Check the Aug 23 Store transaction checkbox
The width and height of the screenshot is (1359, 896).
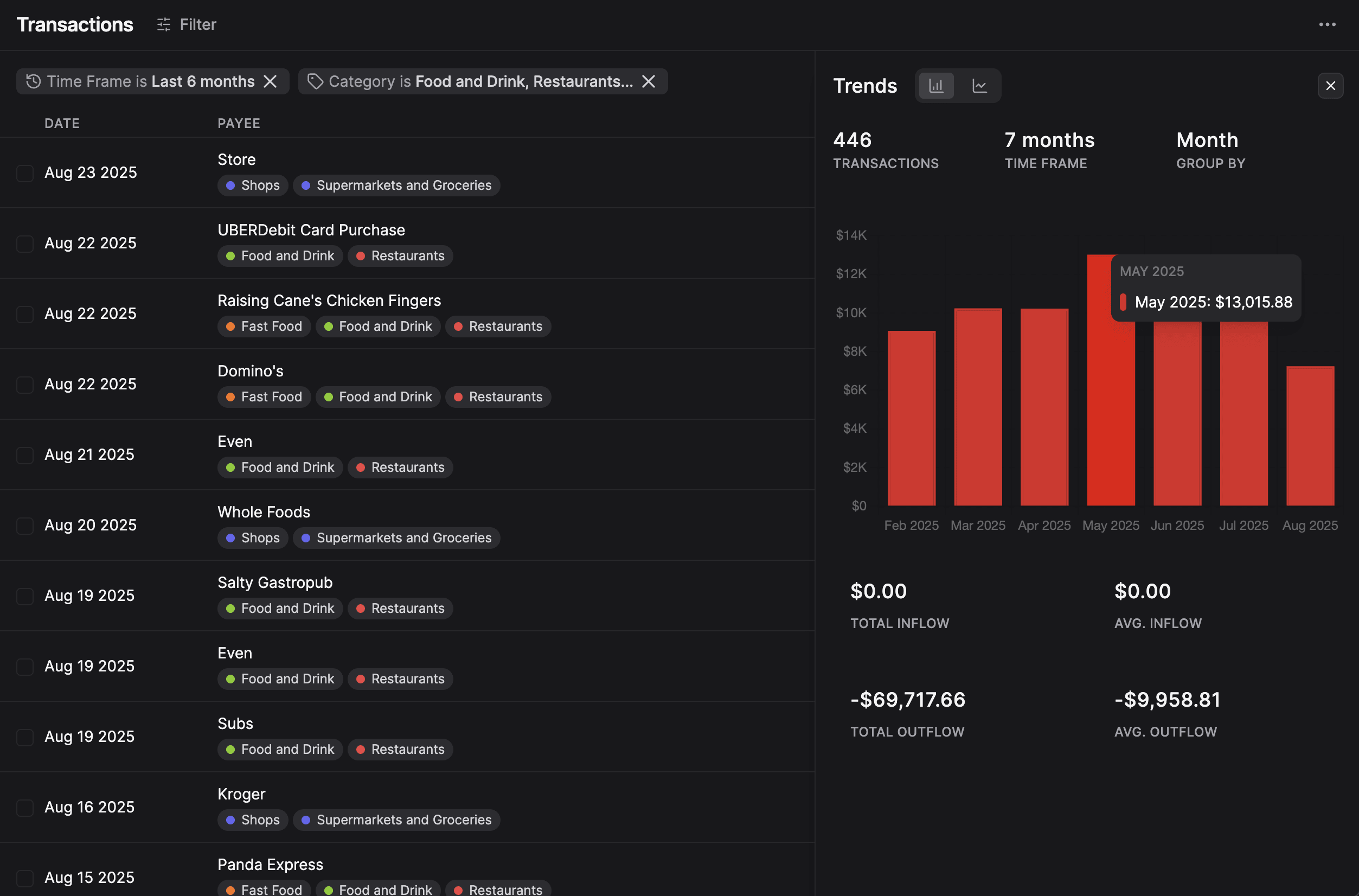25,173
